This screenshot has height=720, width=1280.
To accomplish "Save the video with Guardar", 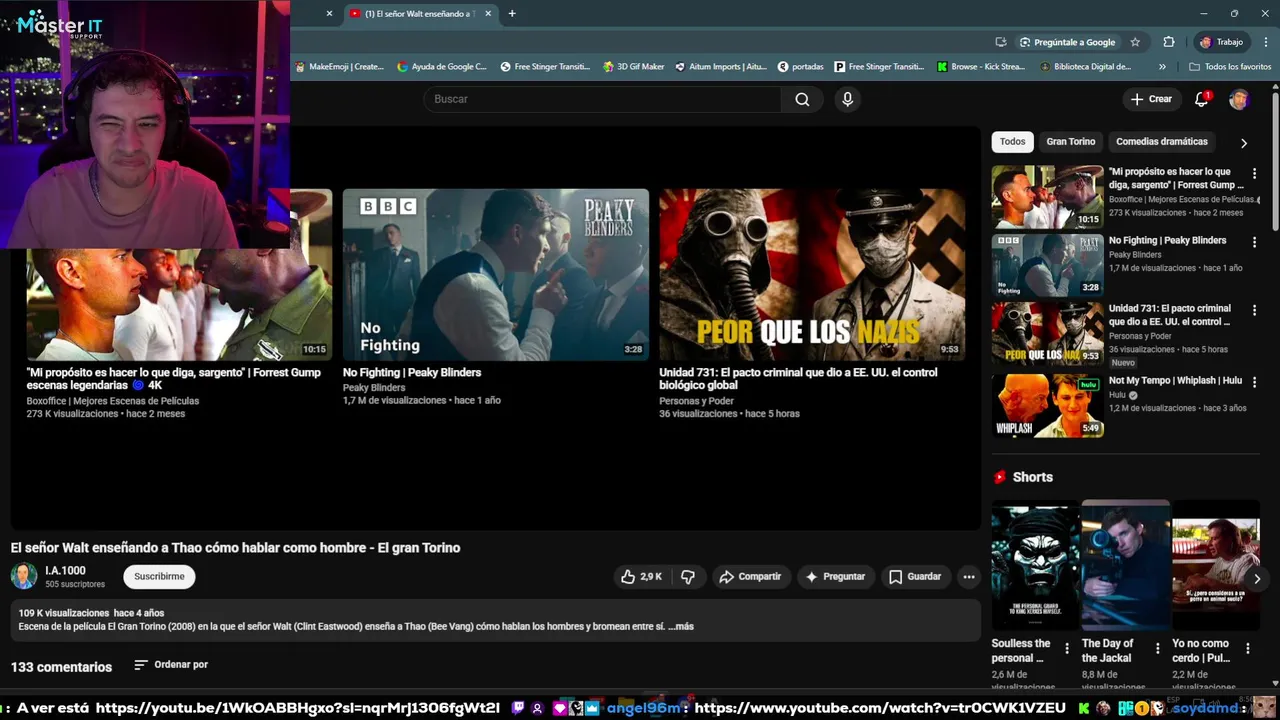I will pyautogui.click(x=914, y=577).
